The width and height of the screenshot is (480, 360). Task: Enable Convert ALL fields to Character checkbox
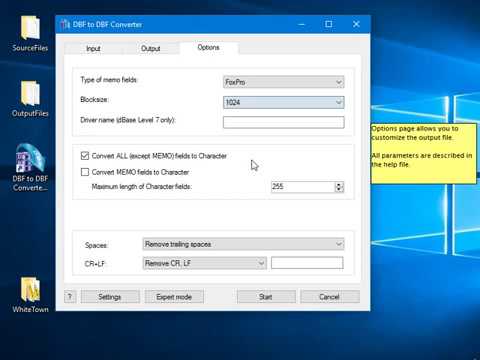[x=85, y=156]
